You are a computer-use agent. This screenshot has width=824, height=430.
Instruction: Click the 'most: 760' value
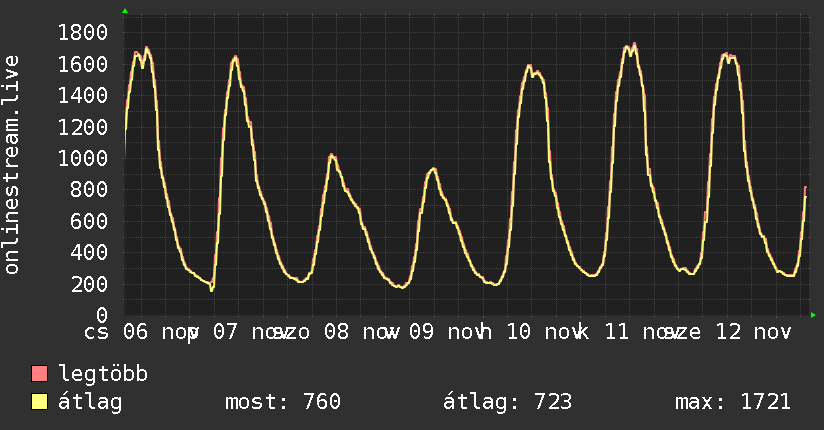click(x=283, y=402)
